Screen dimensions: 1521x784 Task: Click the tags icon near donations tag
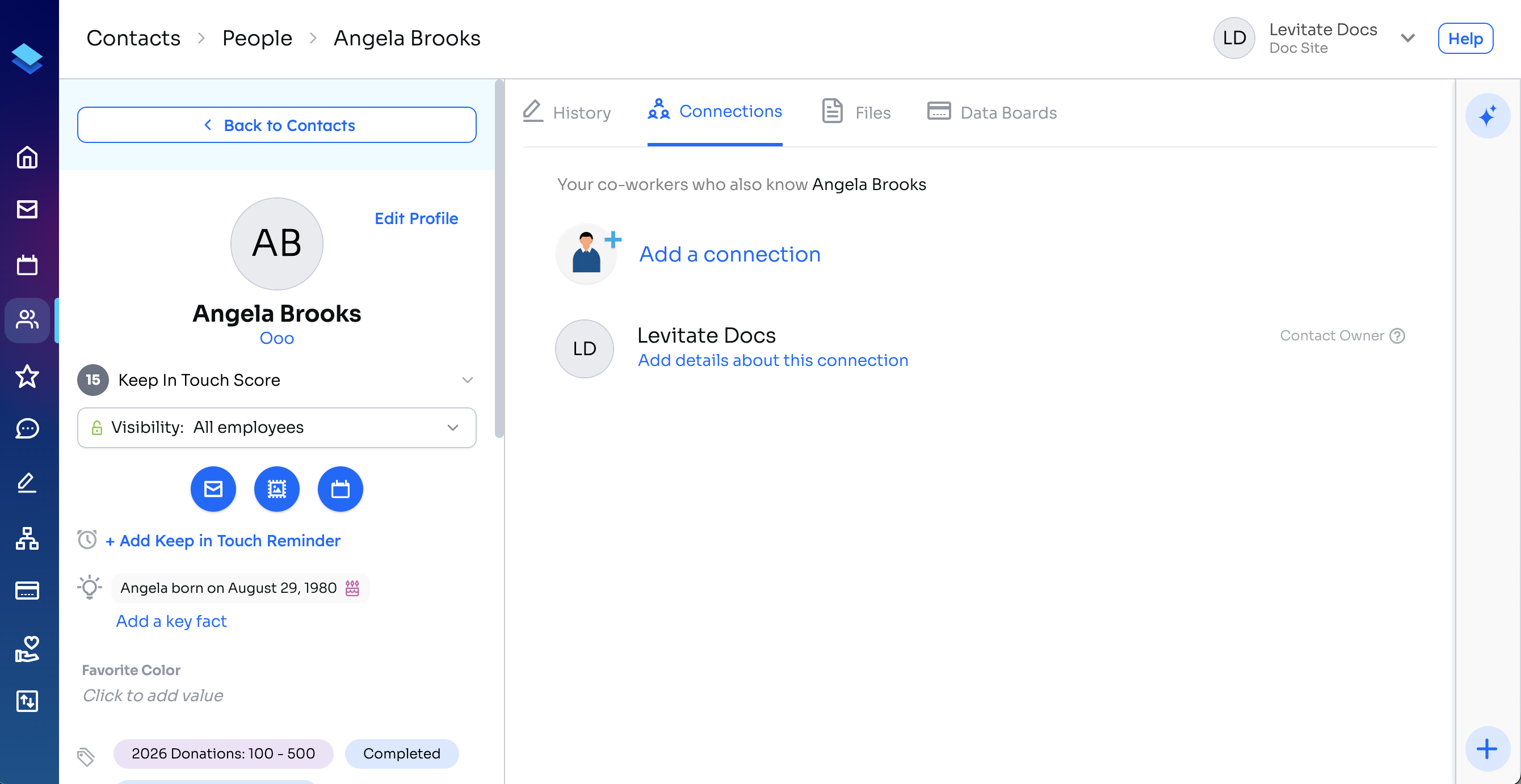86,756
